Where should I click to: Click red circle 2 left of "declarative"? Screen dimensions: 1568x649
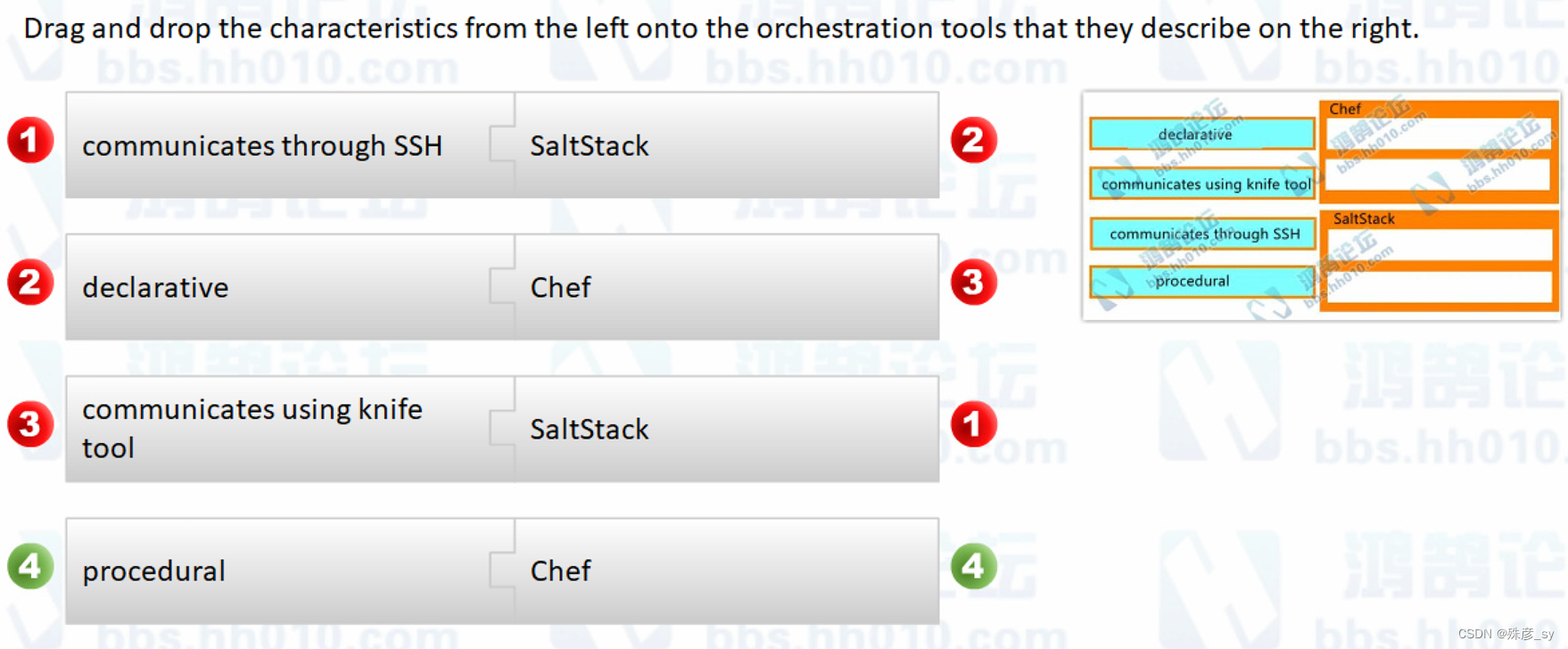30,283
